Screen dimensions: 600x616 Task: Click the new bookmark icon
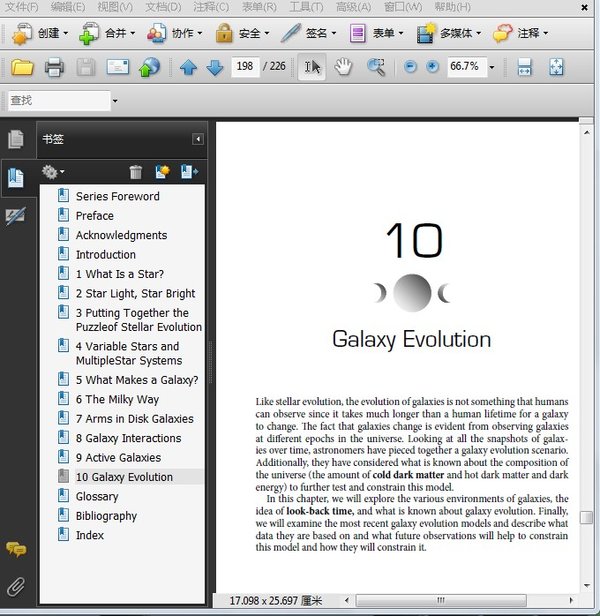(163, 173)
